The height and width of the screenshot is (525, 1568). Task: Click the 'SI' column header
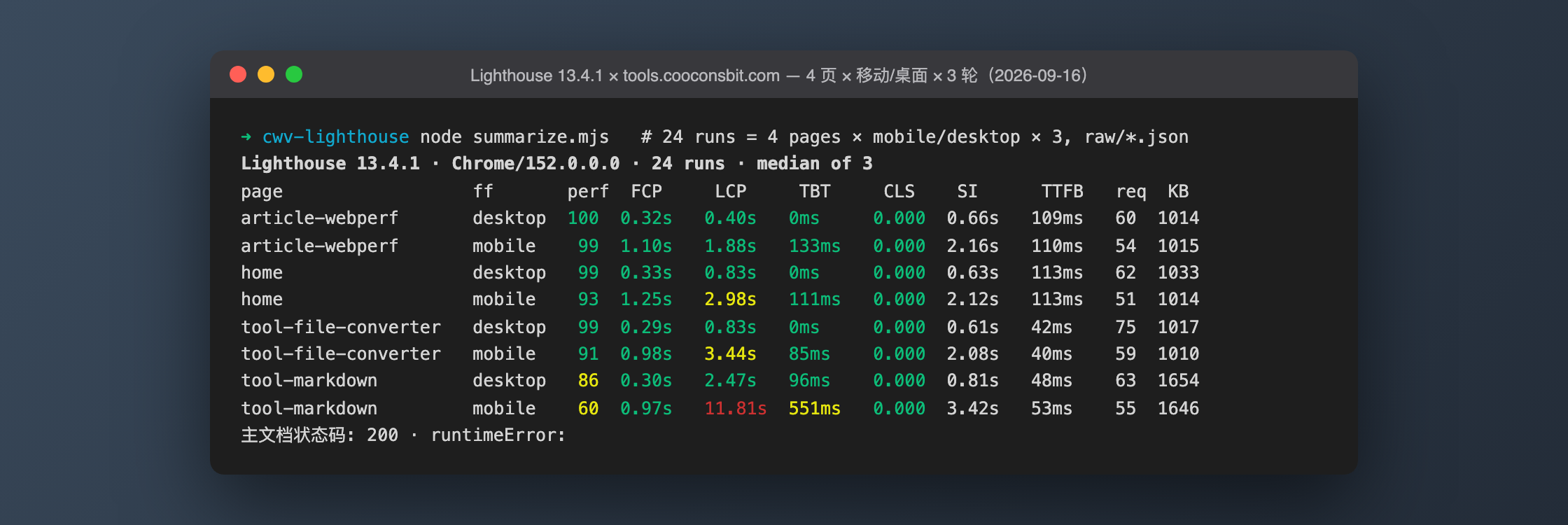[967, 191]
